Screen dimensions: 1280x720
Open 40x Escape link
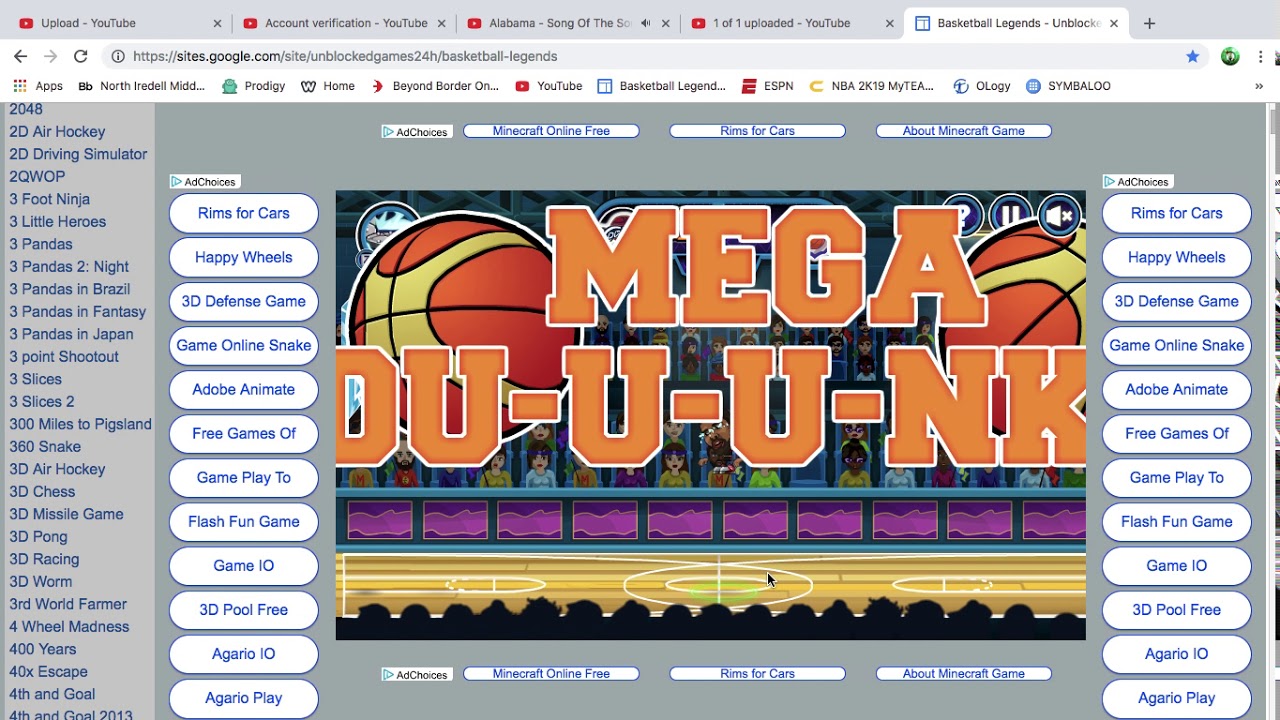[x=48, y=671]
